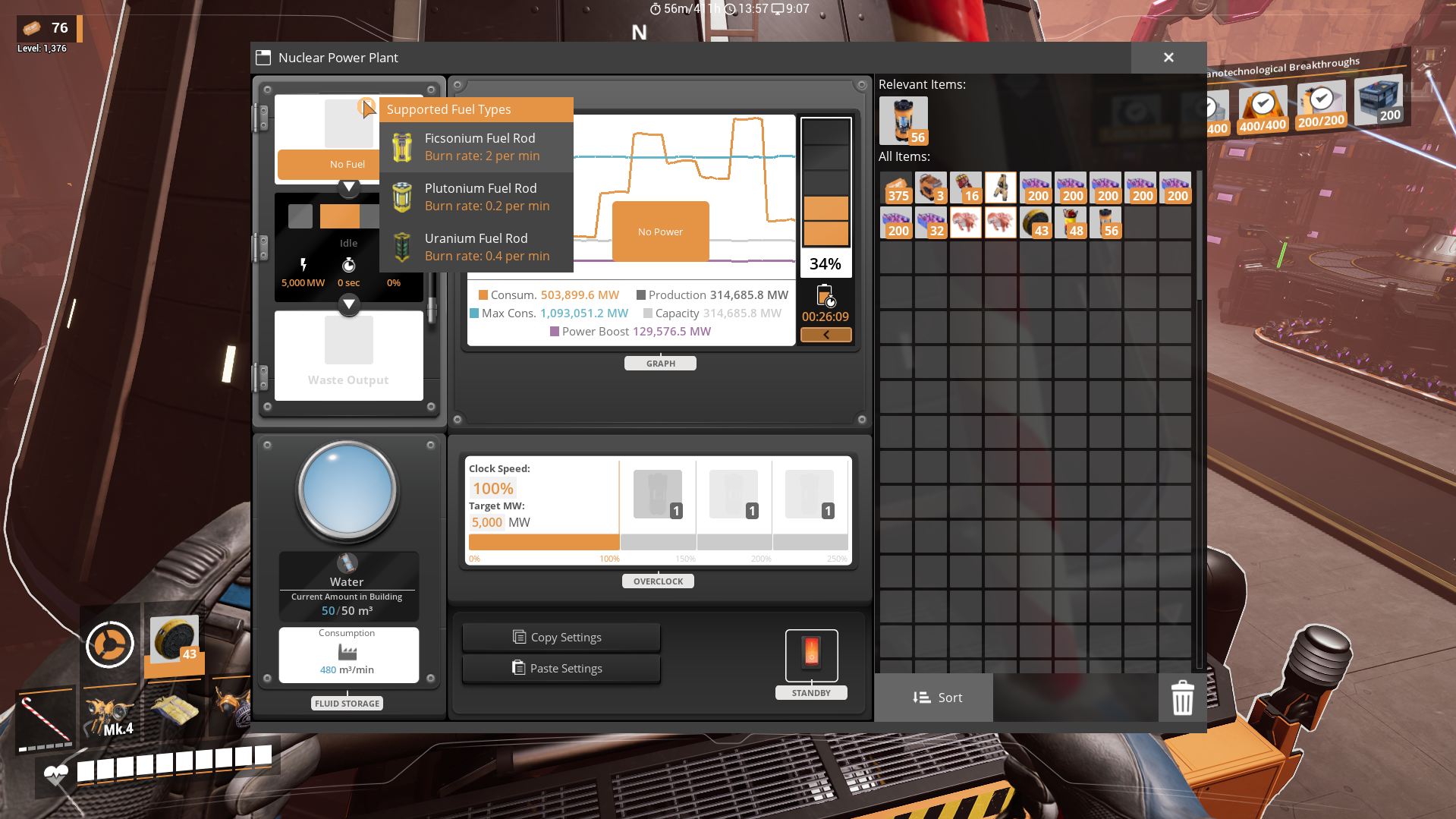The width and height of the screenshot is (1456, 819).
Task: Select Plutonium Fuel Rod in fuel types
Action: click(x=476, y=197)
